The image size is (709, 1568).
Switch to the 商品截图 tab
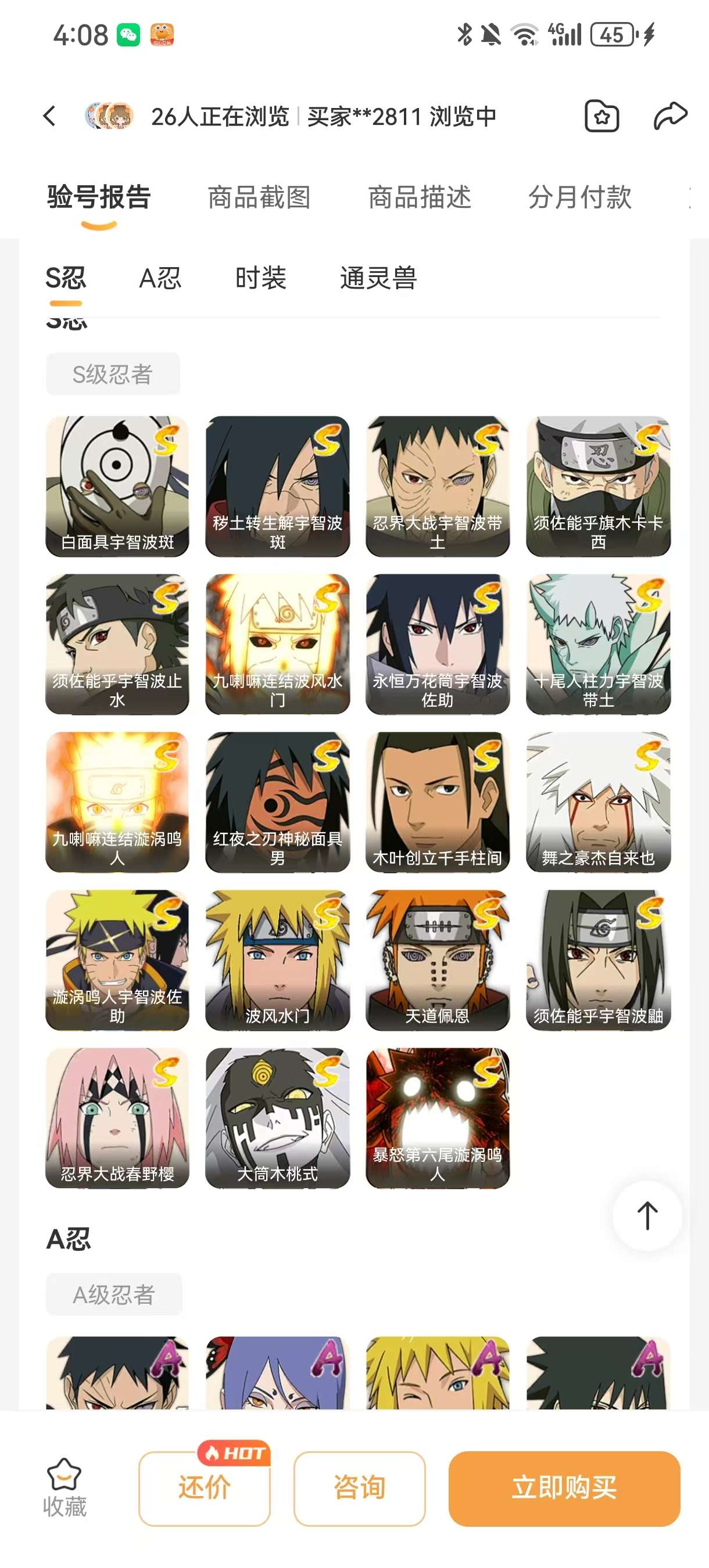[259, 197]
